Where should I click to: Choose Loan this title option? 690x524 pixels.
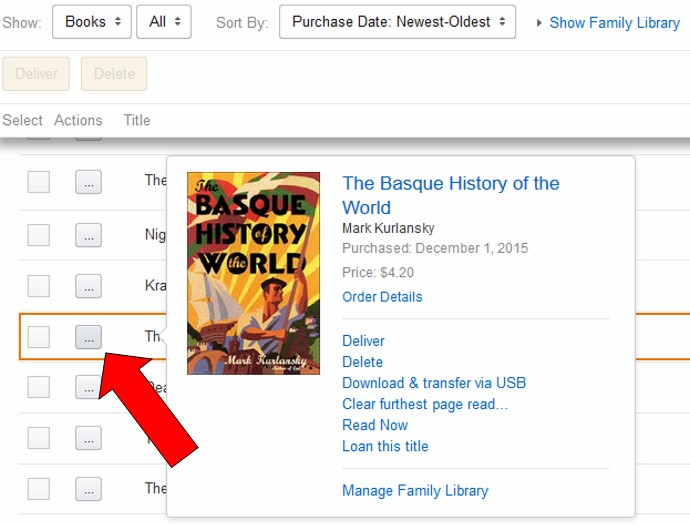pos(385,446)
